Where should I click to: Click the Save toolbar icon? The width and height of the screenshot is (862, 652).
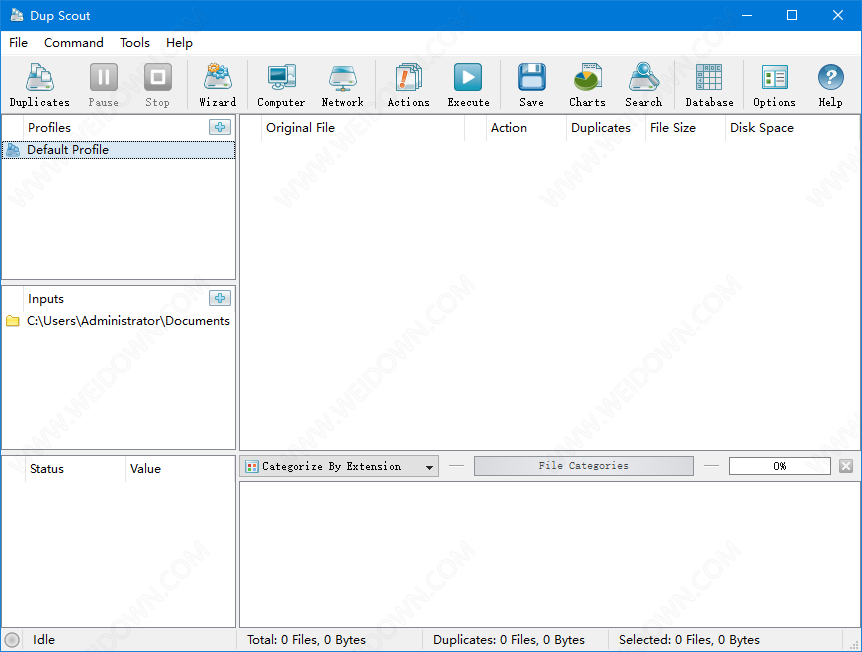(x=532, y=85)
